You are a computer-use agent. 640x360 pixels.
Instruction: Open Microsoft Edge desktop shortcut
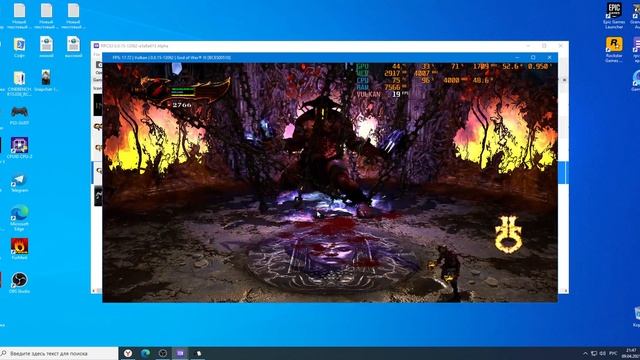coord(19,218)
